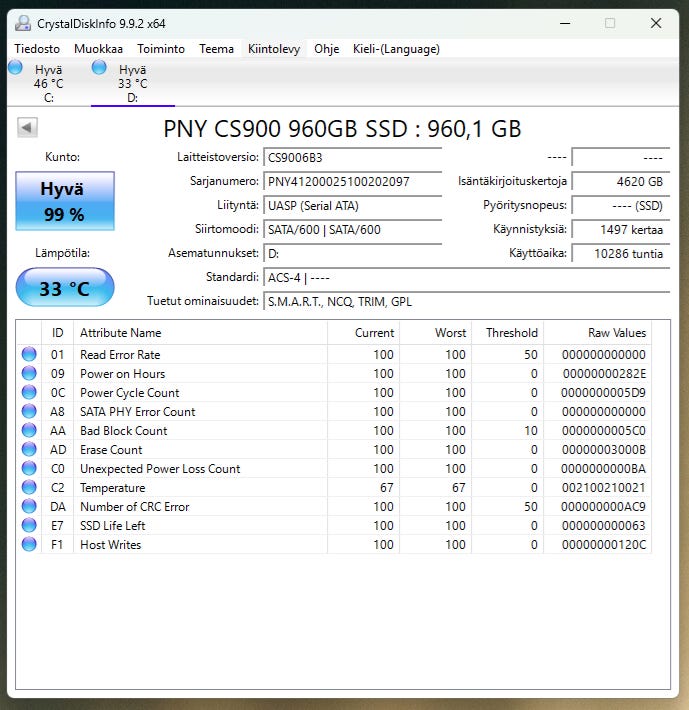Click the Kunto: label
The image size is (689, 710).
pyautogui.click(x=62, y=157)
